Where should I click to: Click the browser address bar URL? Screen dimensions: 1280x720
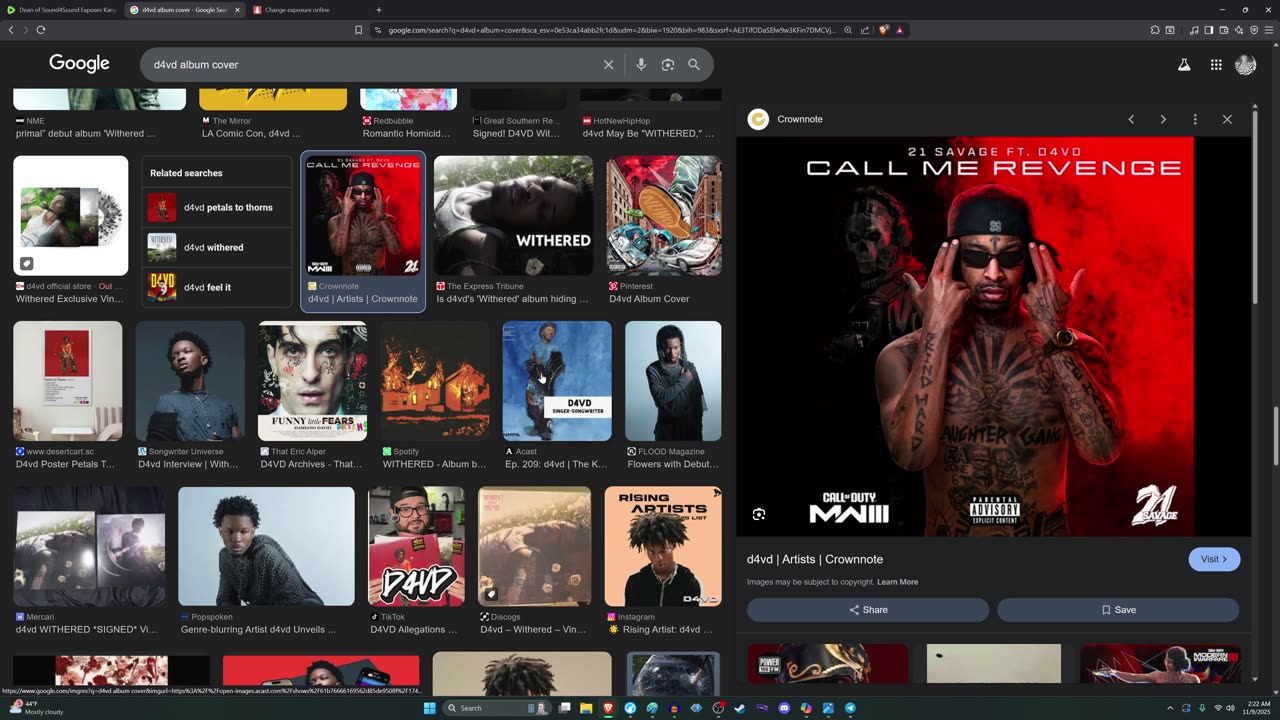click(611, 30)
